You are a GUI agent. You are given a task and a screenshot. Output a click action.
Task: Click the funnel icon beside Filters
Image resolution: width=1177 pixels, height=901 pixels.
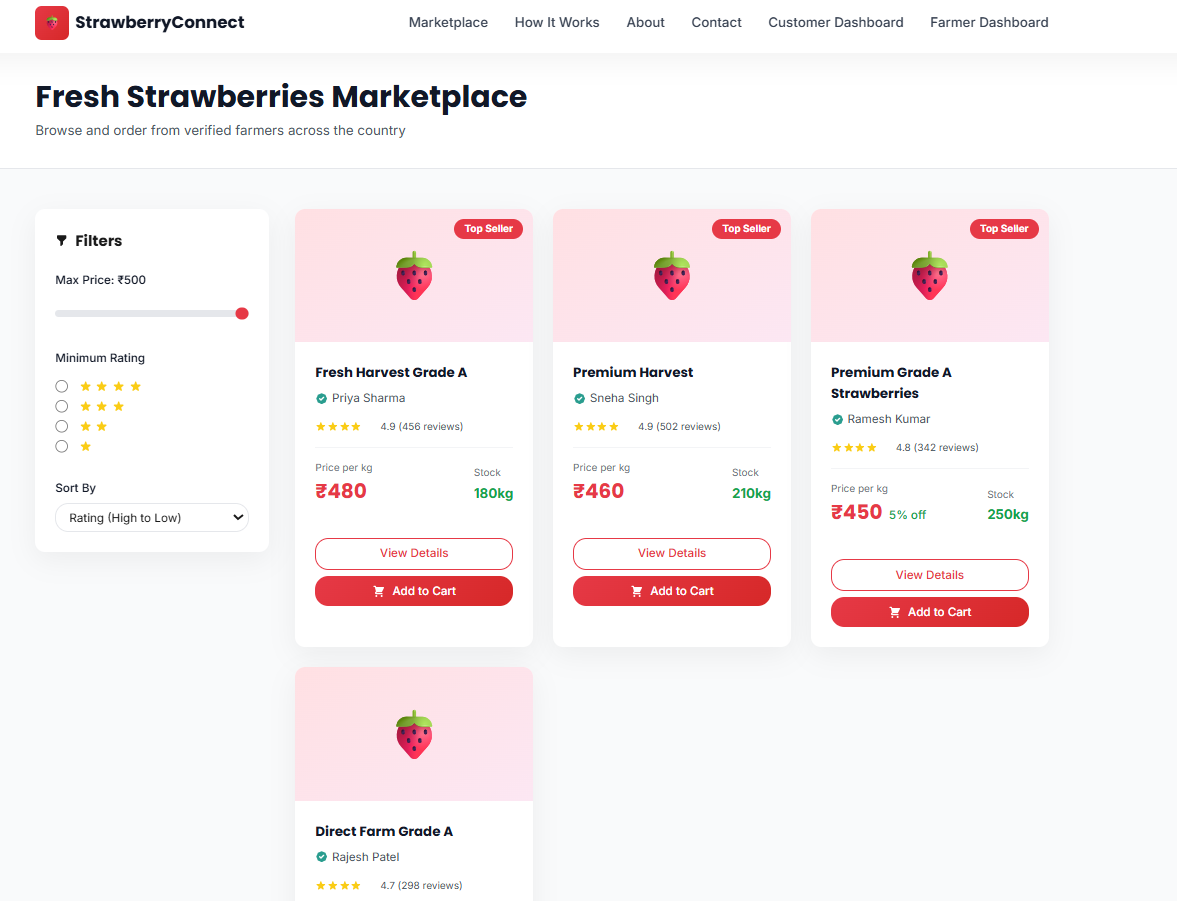click(x=62, y=241)
